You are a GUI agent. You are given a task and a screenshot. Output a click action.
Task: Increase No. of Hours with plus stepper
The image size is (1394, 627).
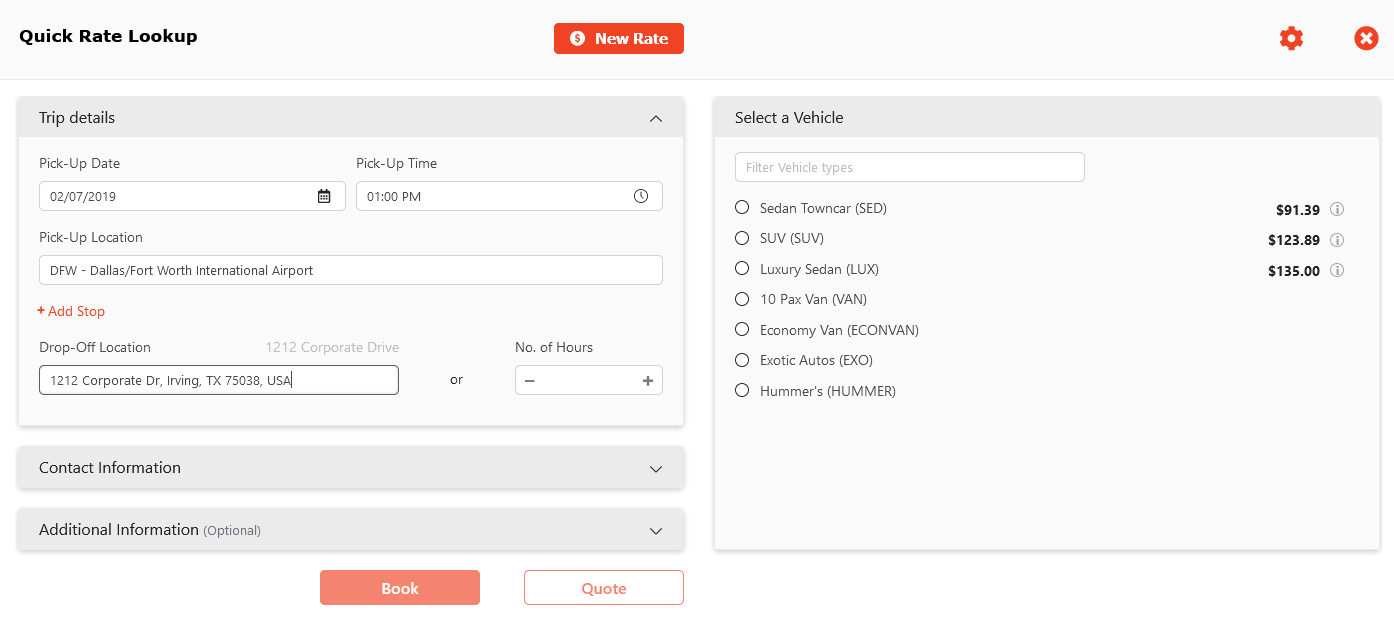(x=647, y=380)
